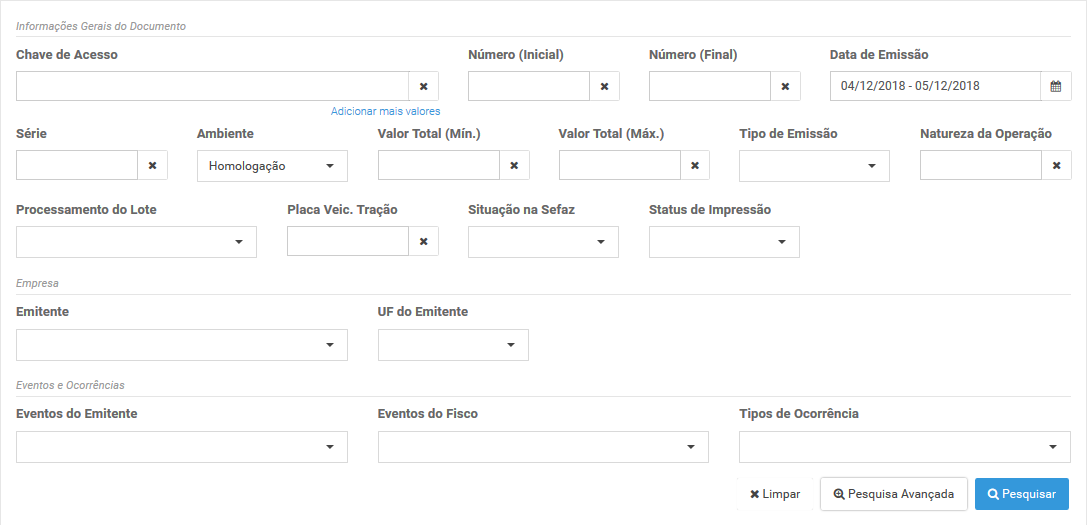Expand the Tipos de Ocorrência dropdown

coord(905,447)
